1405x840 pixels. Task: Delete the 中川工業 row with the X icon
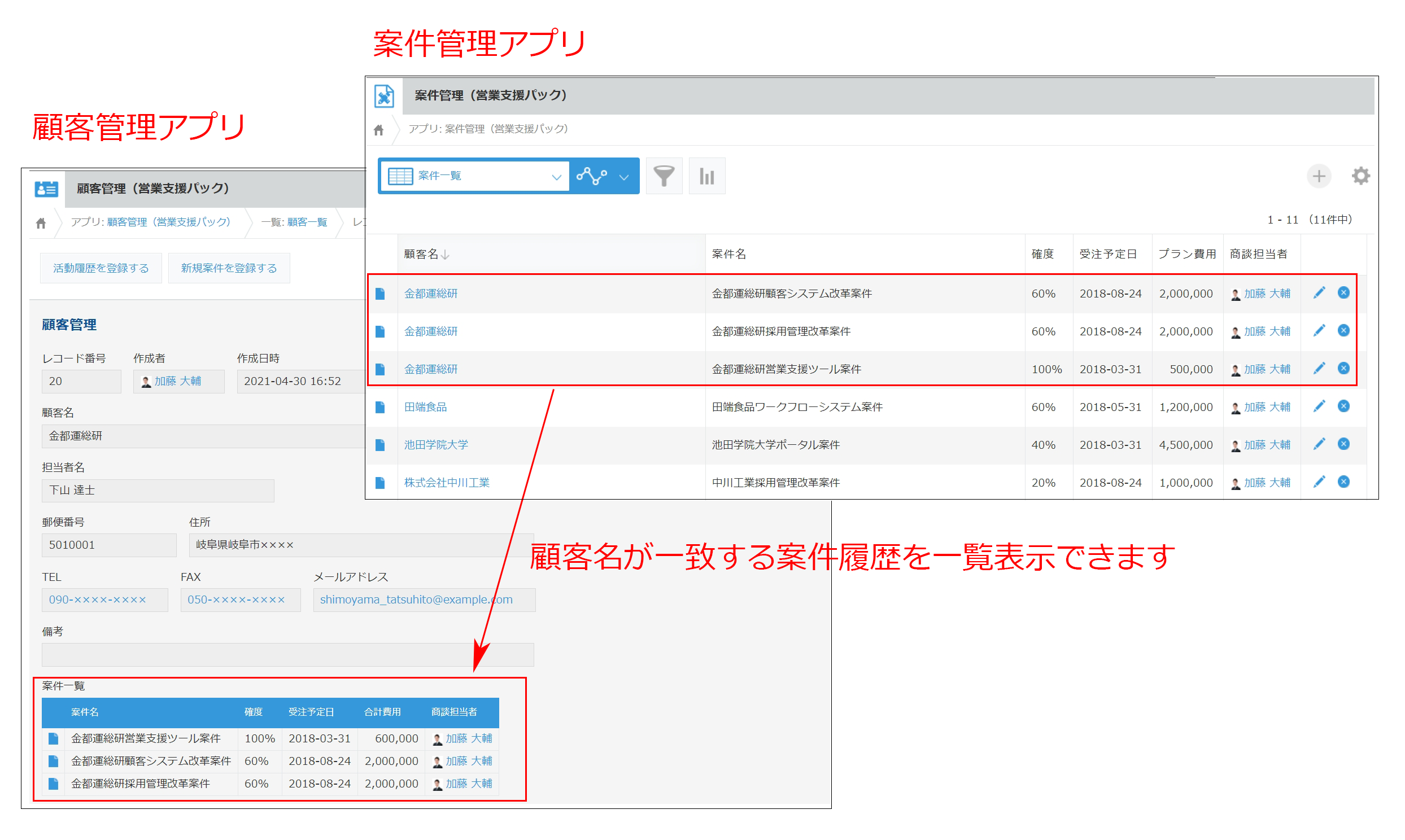(x=1343, y=482)
